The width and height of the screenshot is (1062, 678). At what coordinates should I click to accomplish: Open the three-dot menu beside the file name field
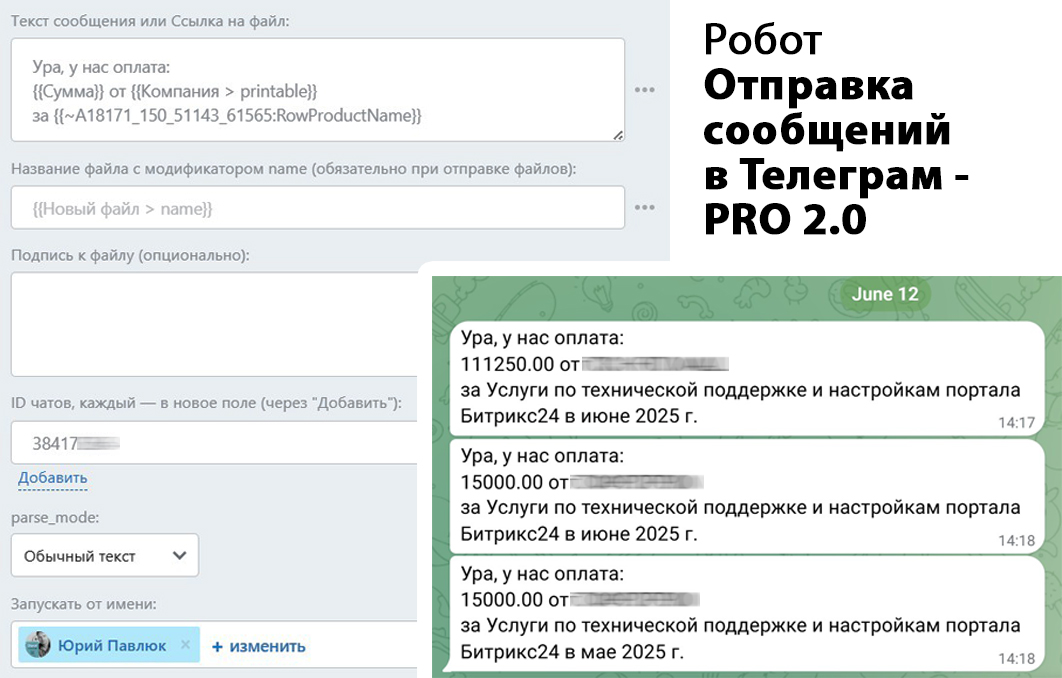[x=644, y=207]
